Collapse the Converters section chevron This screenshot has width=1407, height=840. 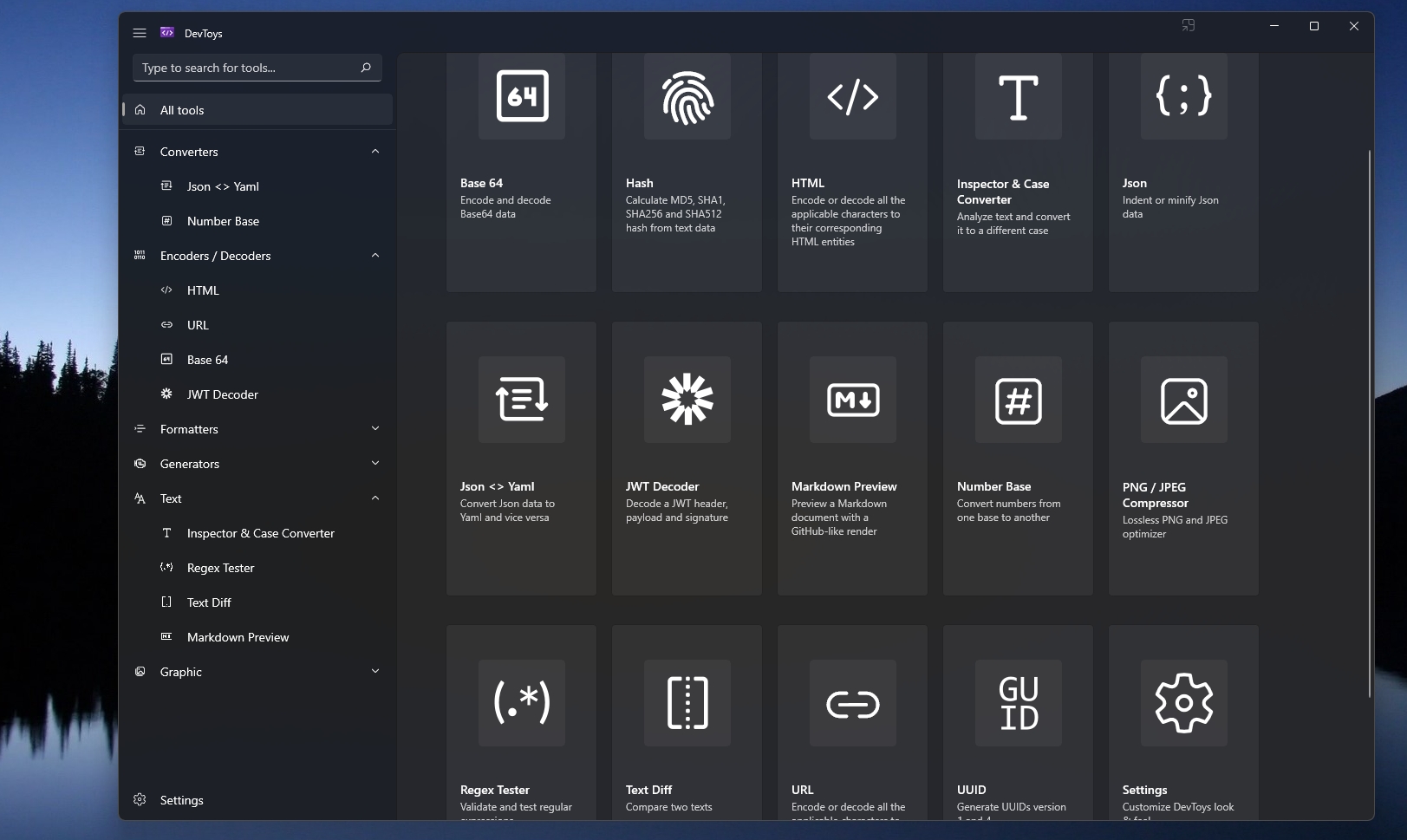coord(375,152)
